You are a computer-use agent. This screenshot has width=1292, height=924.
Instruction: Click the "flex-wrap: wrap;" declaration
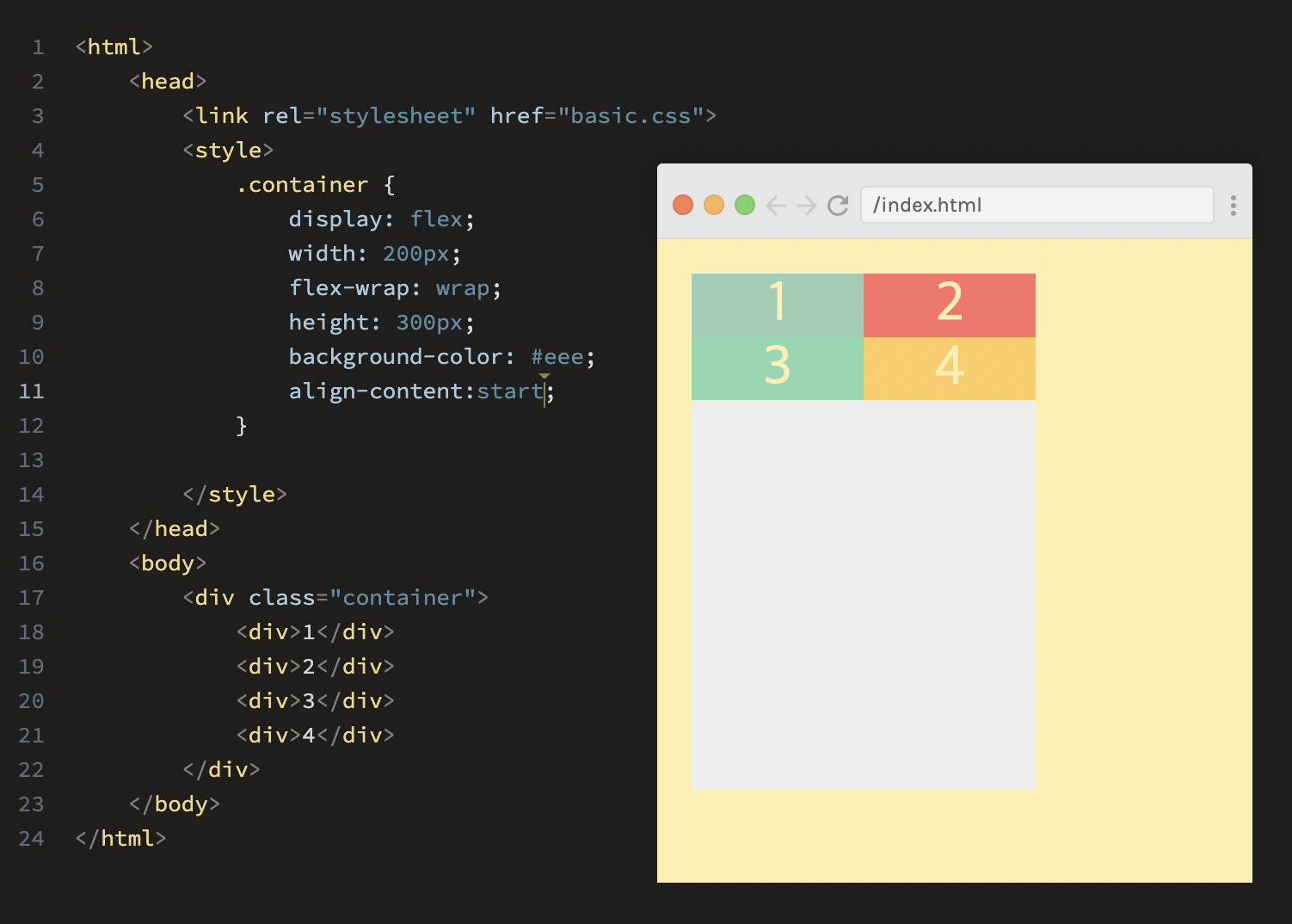point(395,288)
